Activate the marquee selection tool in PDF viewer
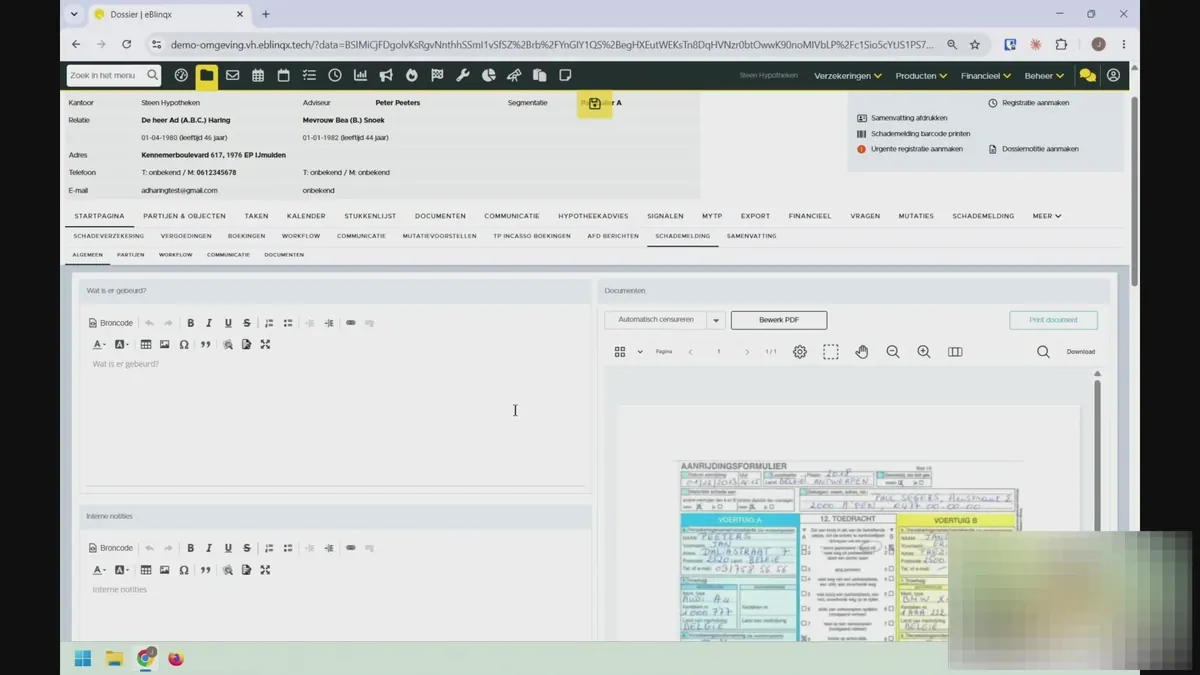Screen dimensions: 1200x675 (831, 352)
